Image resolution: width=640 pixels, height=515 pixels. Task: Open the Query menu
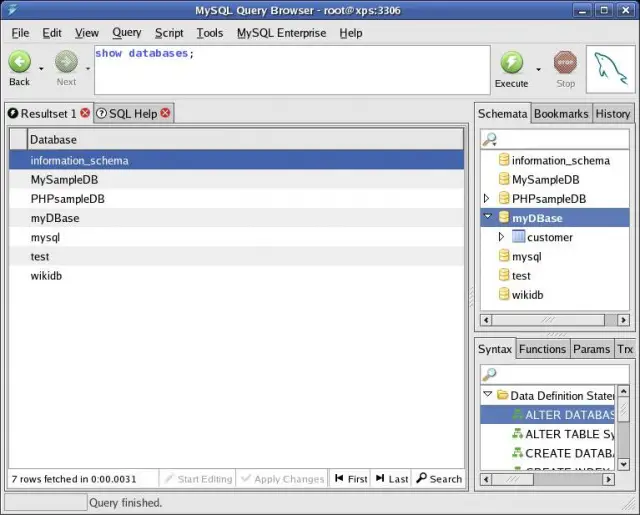[127, 33]
